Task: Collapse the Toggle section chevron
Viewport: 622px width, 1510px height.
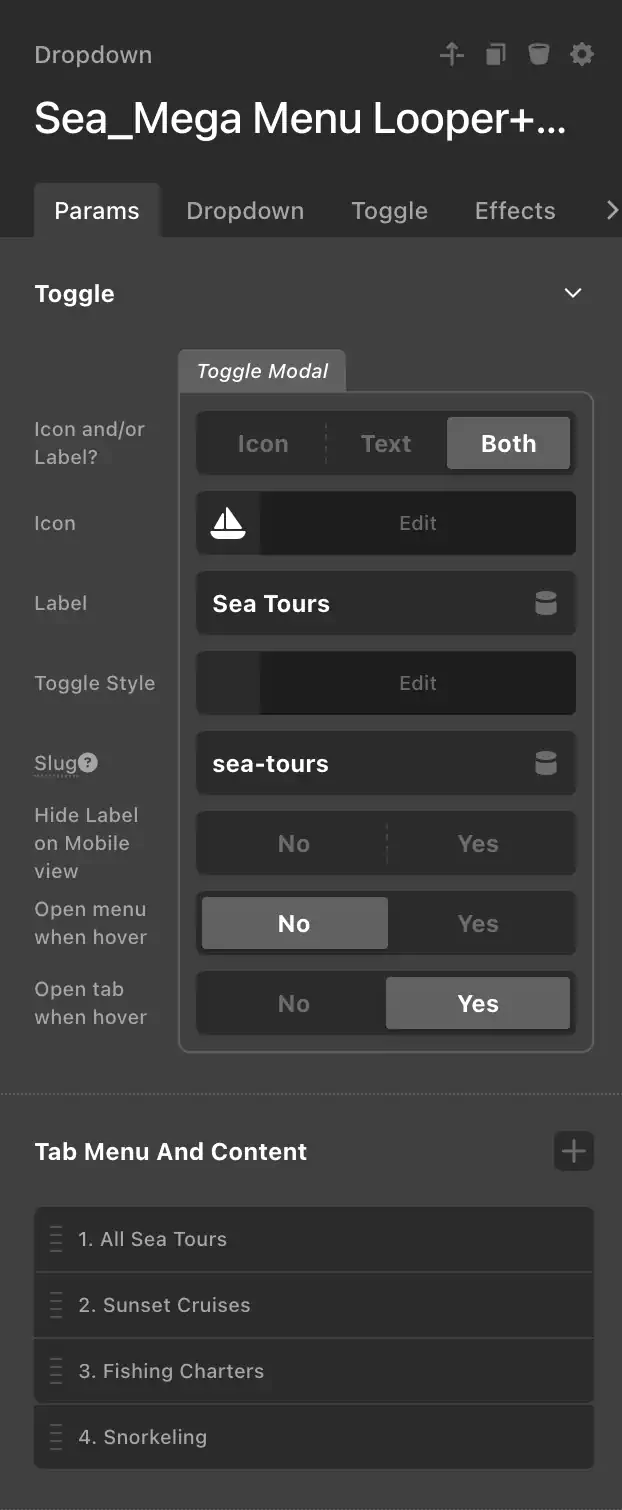Action: (573, 293)
